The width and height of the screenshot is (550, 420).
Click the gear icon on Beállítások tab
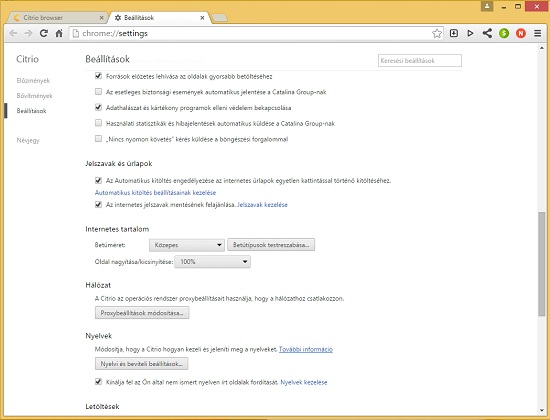click(x=118, y=18)
